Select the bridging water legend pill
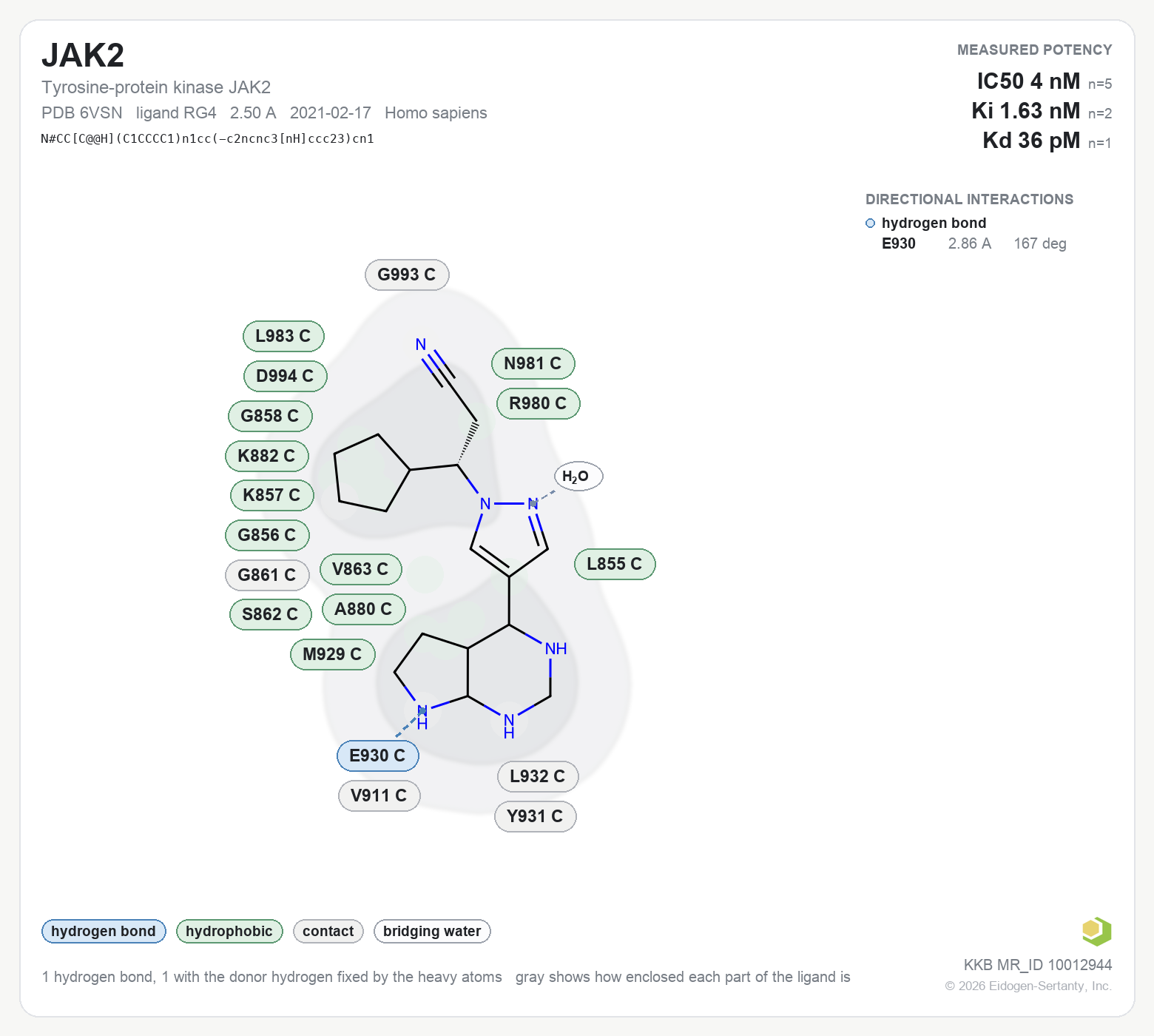 [x=432, y=931]
